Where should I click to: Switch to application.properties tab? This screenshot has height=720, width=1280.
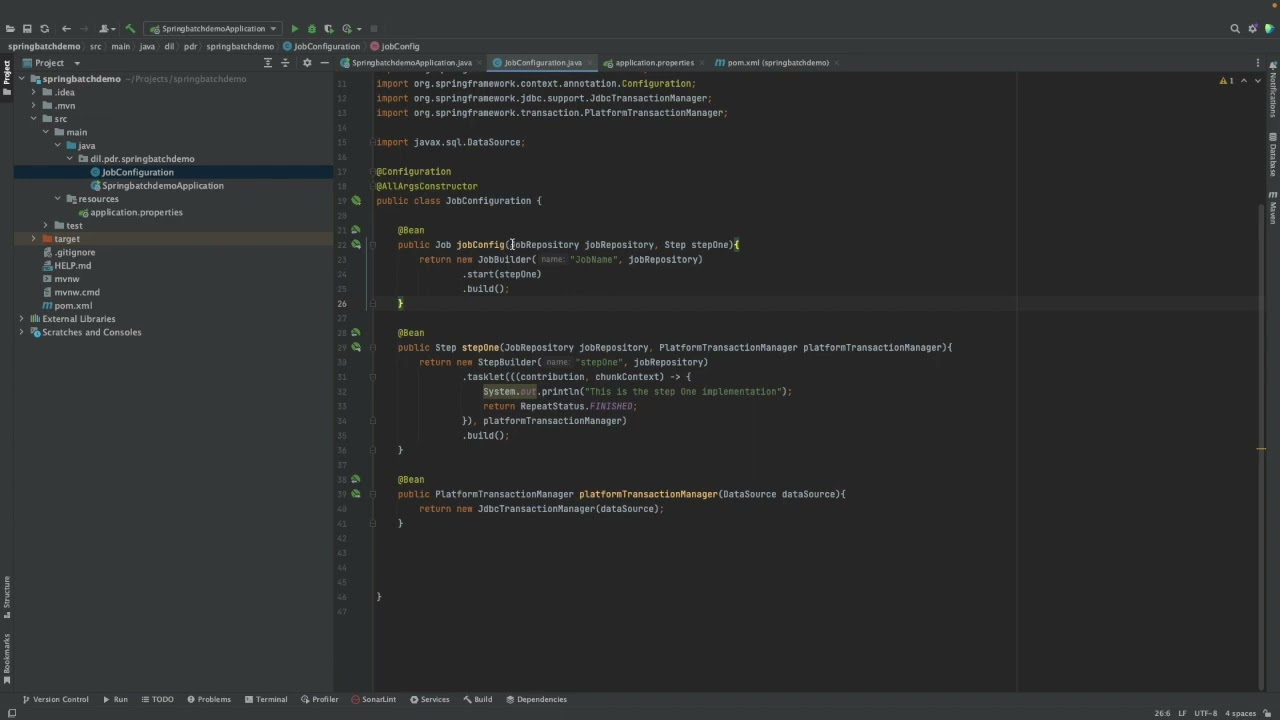point(654,63)
